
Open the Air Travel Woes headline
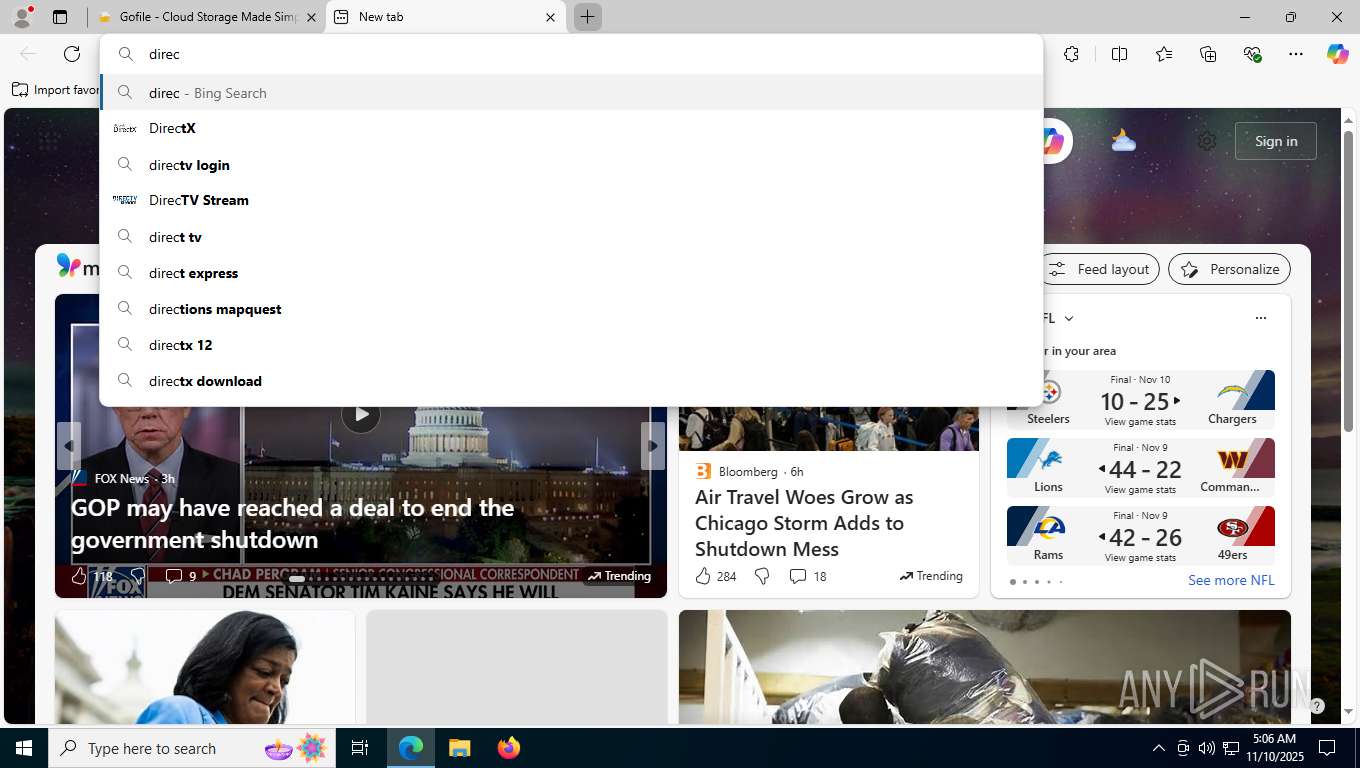coord(804,523)
